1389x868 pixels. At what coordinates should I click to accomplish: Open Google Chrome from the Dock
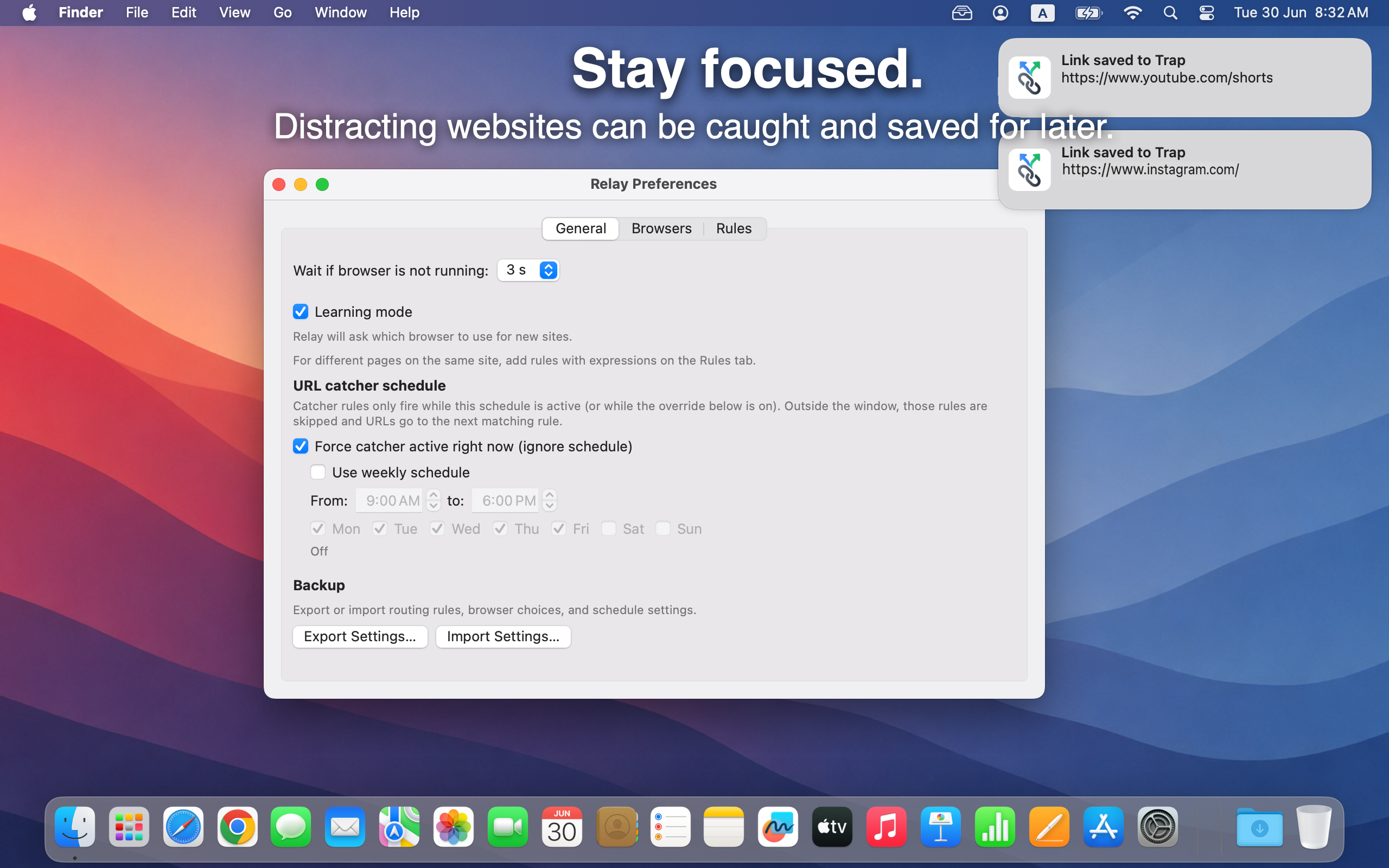click(x=237, y=827)
